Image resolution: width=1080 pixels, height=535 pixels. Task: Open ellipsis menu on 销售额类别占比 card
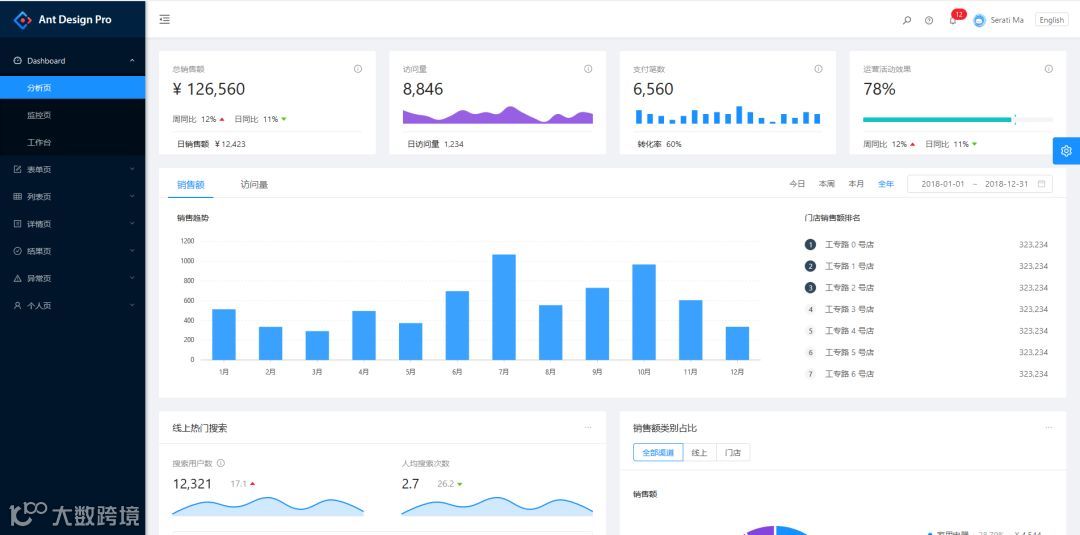coord(1049,428)
